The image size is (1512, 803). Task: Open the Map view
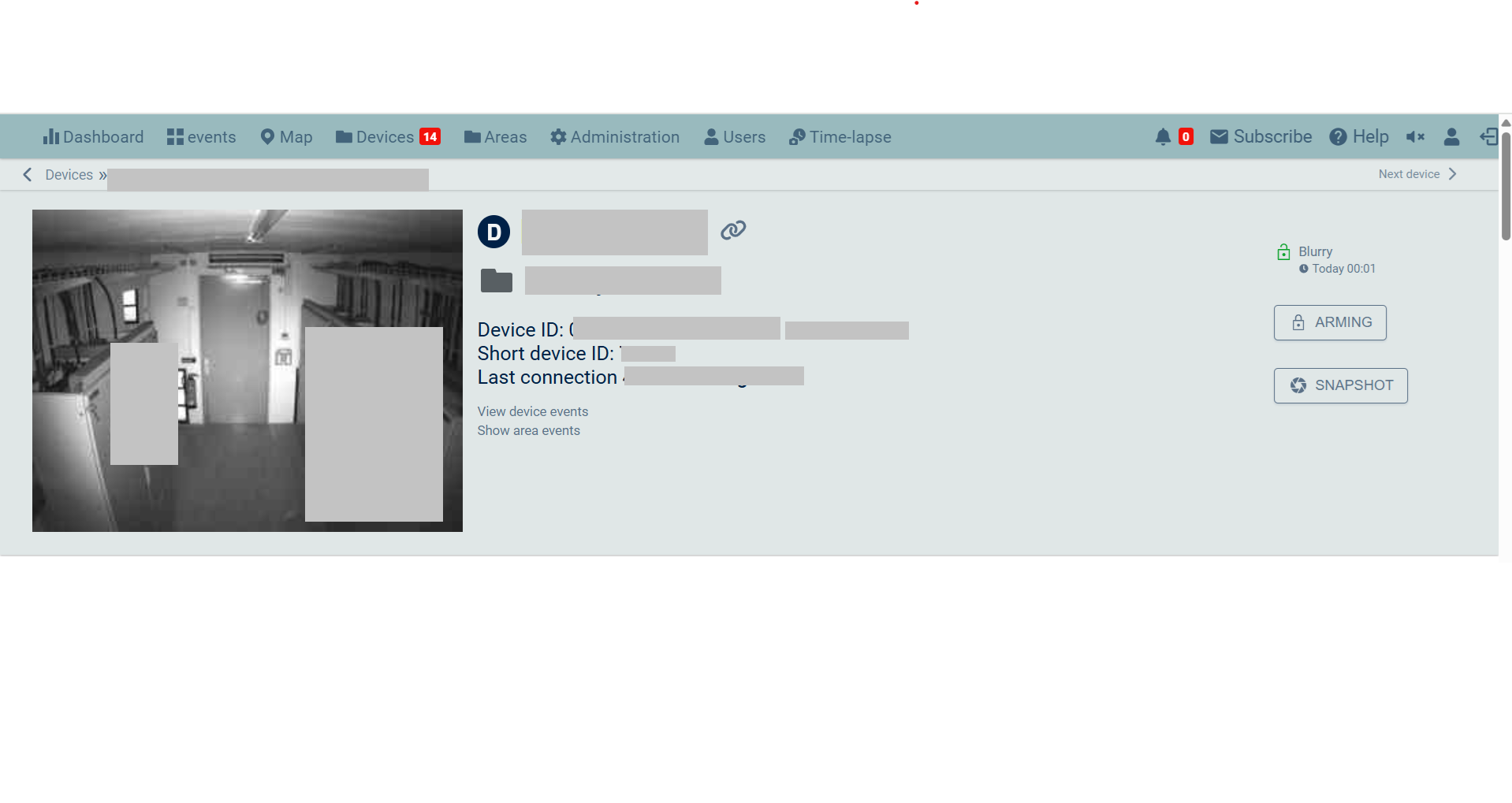click(286, 137)
